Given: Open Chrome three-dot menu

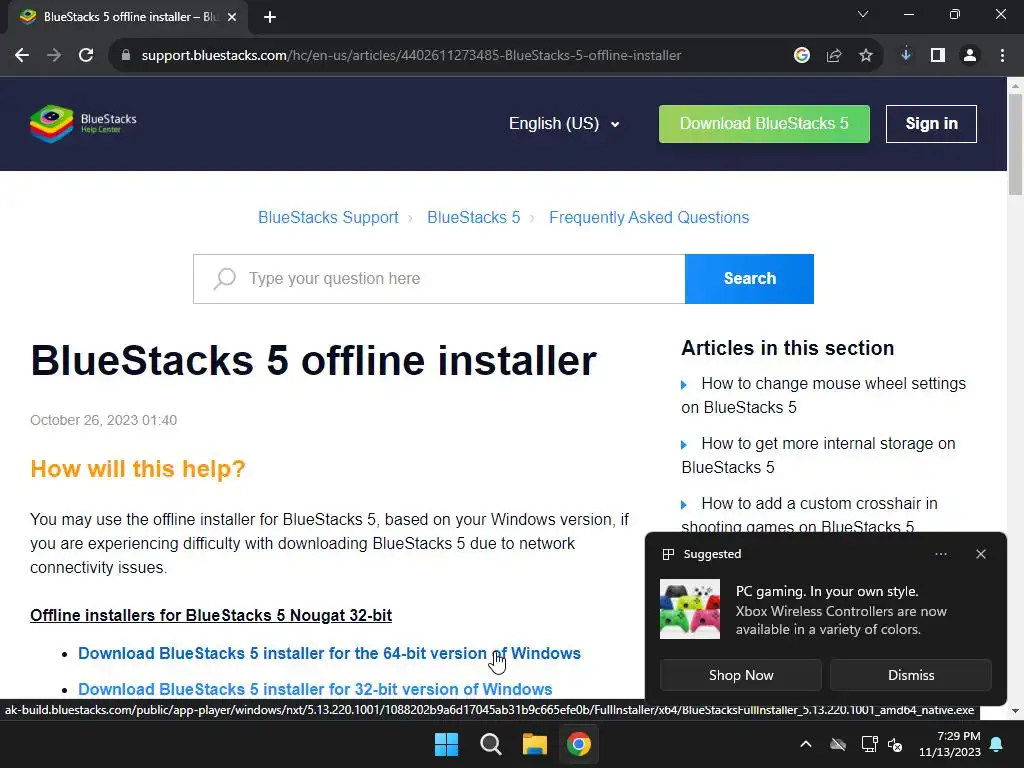Looking at the screenshot, I should 1002,56.
